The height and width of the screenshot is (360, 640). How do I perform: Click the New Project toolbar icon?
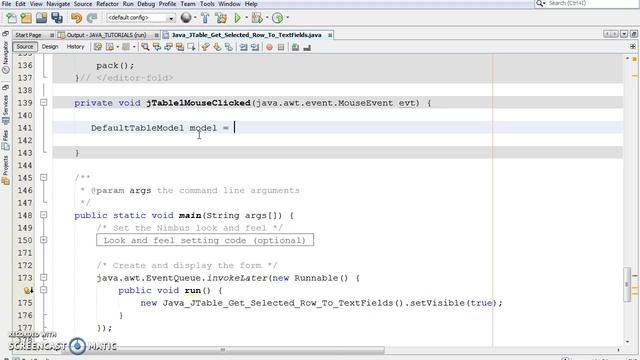pyautogui.click(x=26, y=18)
